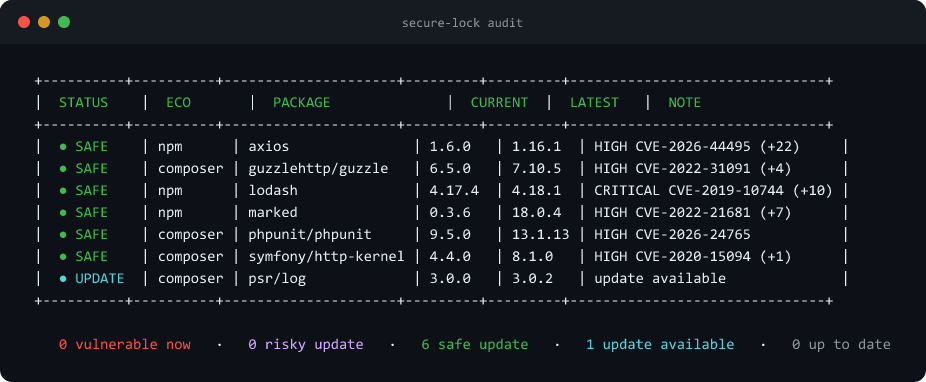Click the 'symfony/http-kernel' package name
The width and height of the screenshot is (926, 382).
click(327, 257)
